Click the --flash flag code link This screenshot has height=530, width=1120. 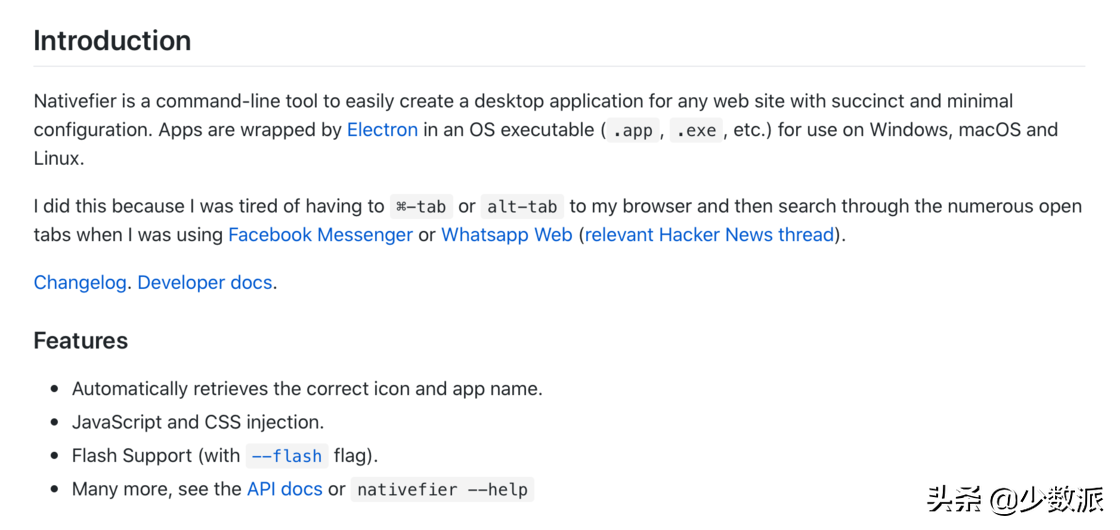pyautogui.click(x=286, y=456)
